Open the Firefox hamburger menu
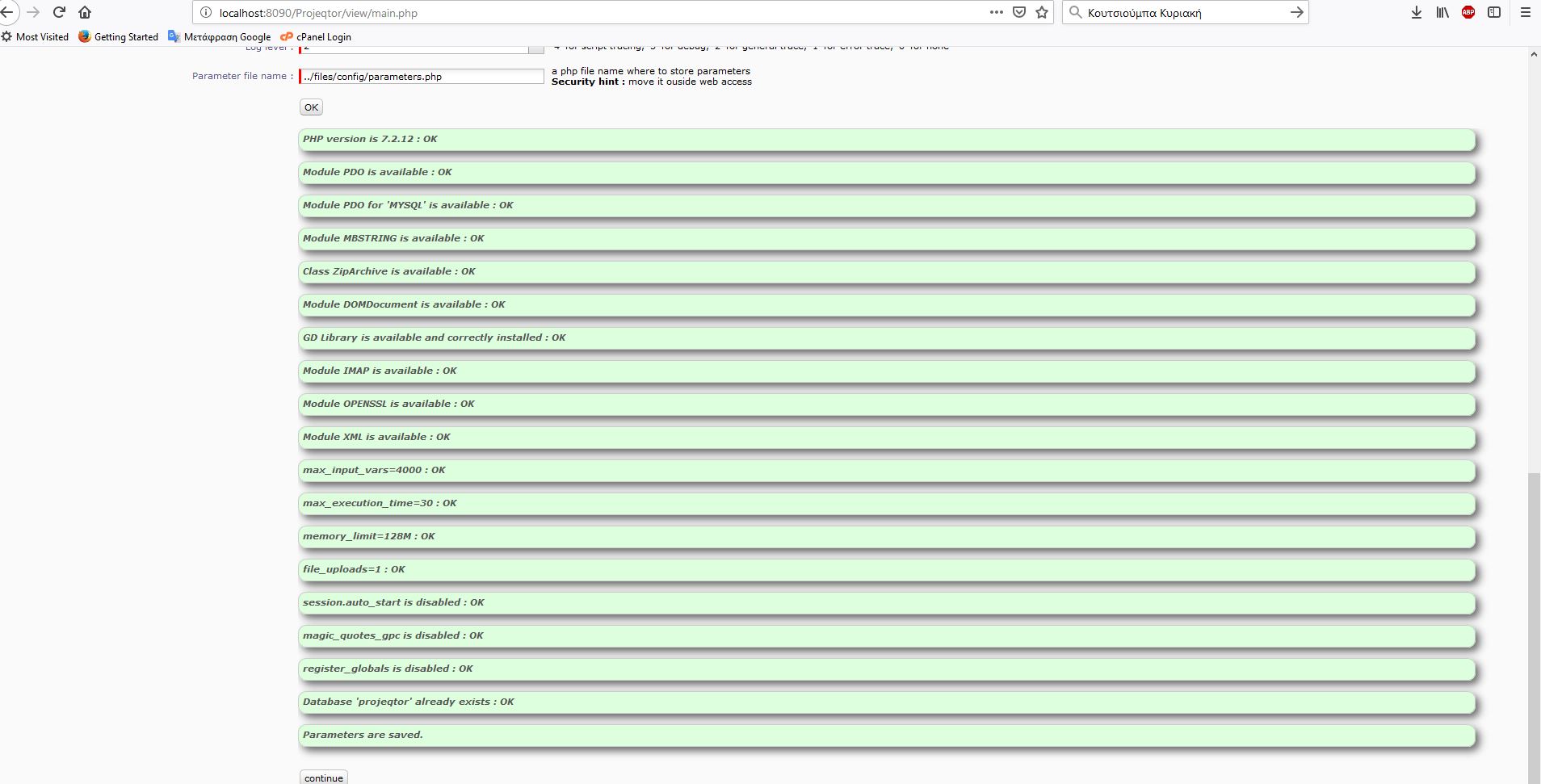 (1526, 12)
